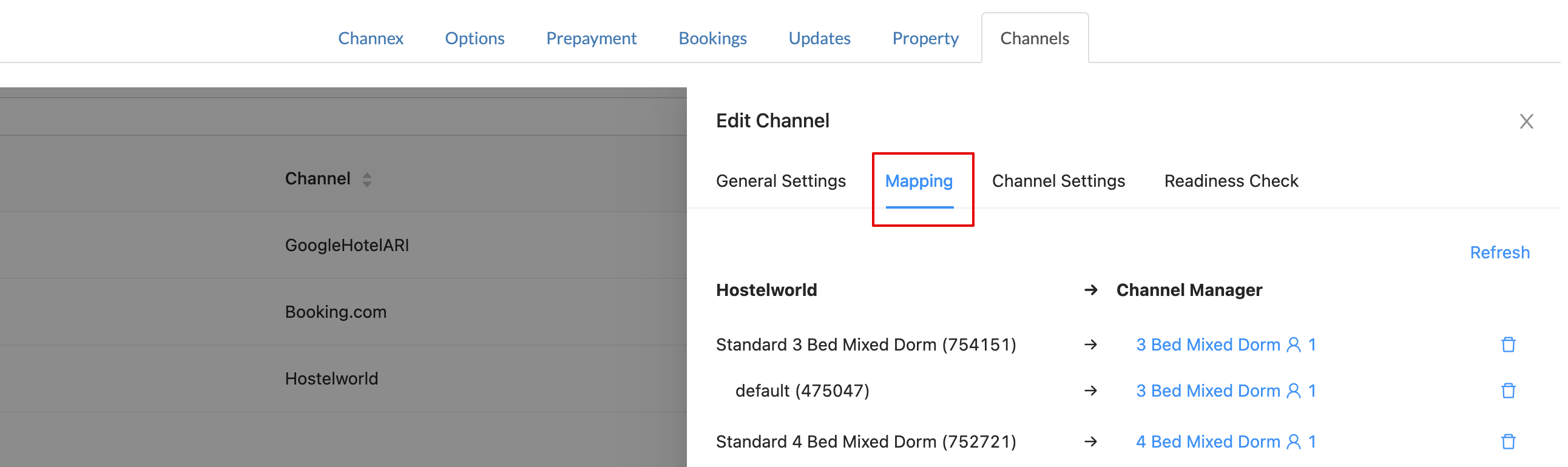Open 3 Bed Mixed Dorm link for Standard 3 Bed row
The height and width of the screenshot is (467, 1568).
point(1225,344)
